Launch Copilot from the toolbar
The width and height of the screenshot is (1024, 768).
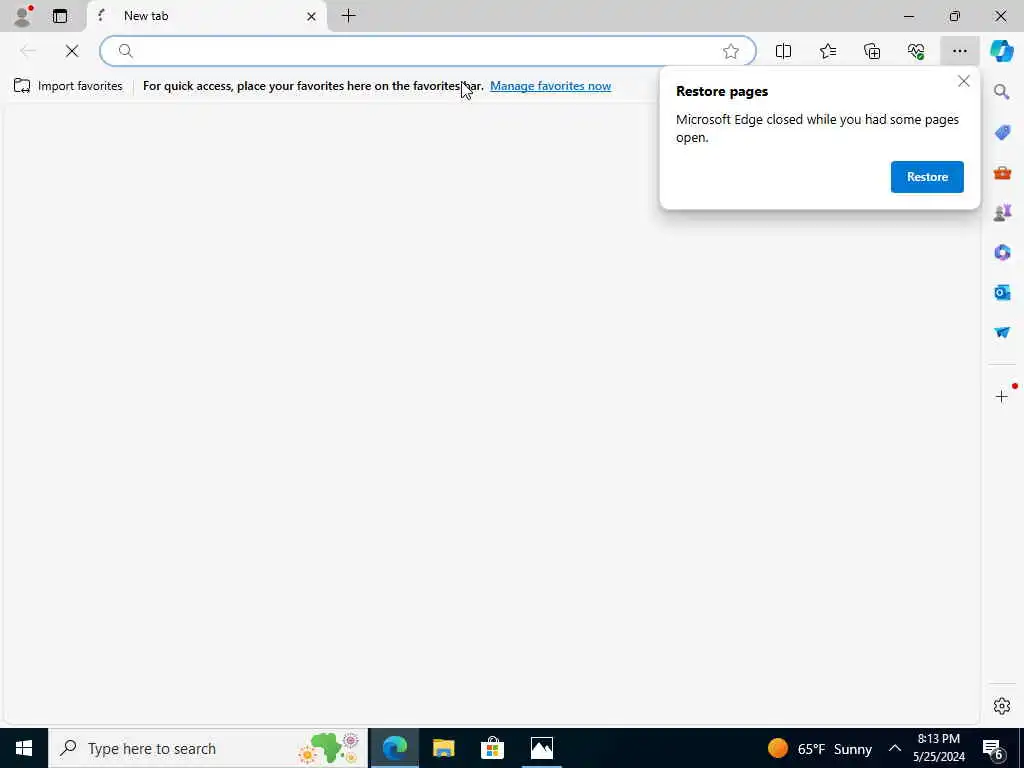1001,51
